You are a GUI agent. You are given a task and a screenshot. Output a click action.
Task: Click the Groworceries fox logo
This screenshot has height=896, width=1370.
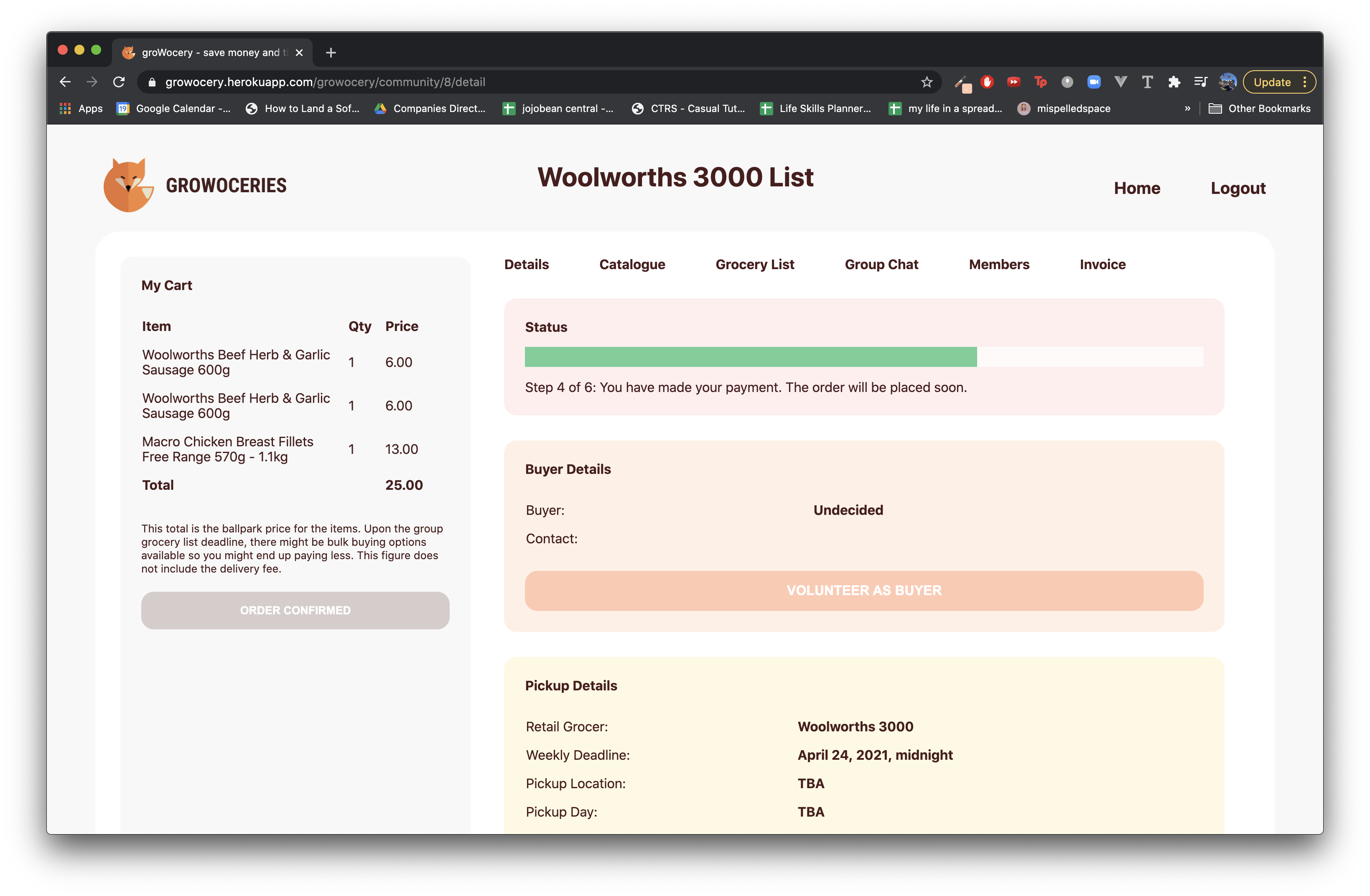[128, 185]
